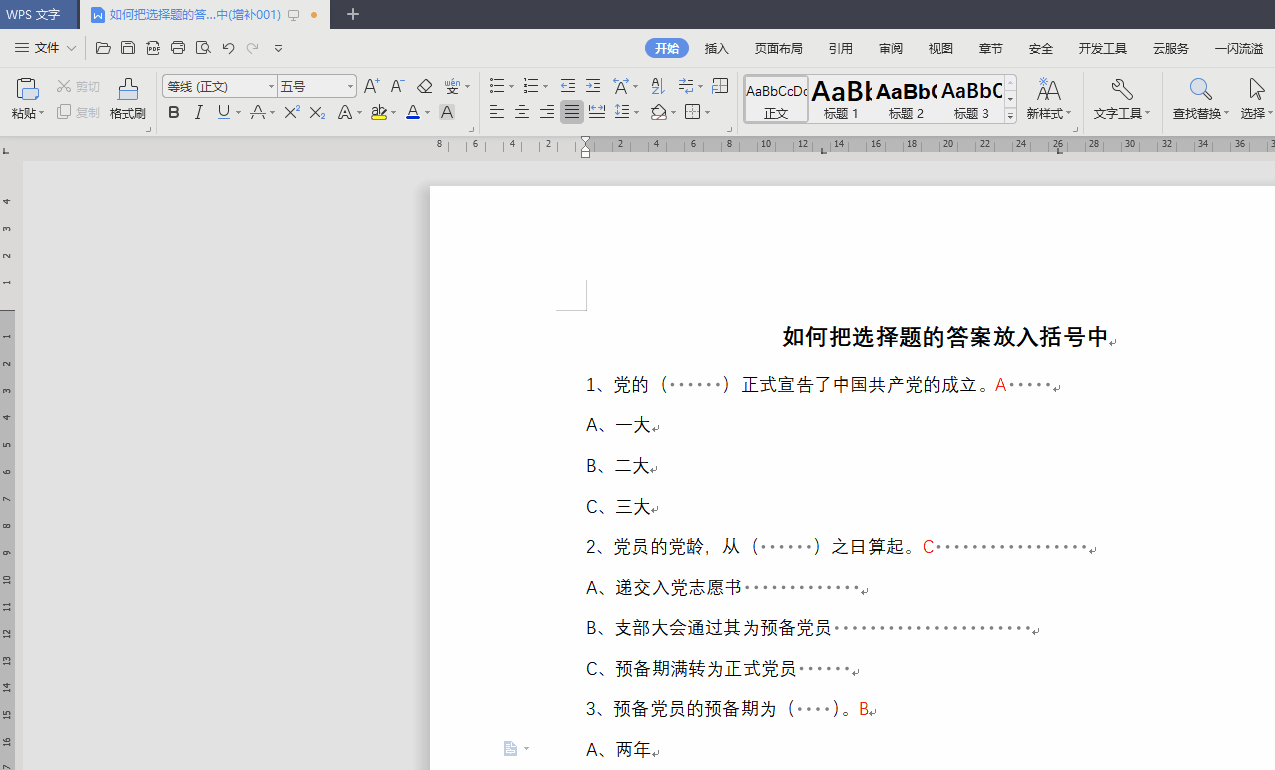
Task: Add a new document tab with plus
Action: (x=352, y=15)
